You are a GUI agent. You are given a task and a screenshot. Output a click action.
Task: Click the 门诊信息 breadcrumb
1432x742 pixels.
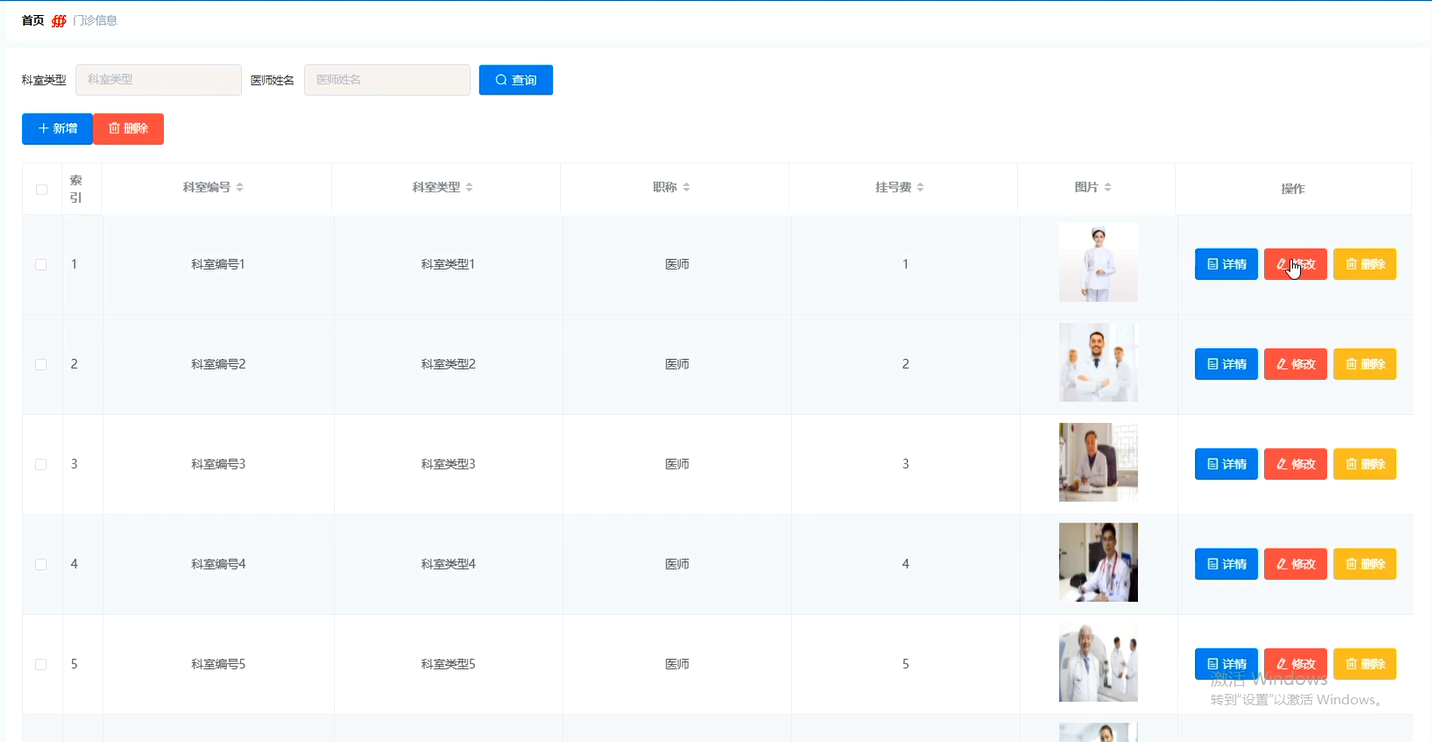coord(95,20)
